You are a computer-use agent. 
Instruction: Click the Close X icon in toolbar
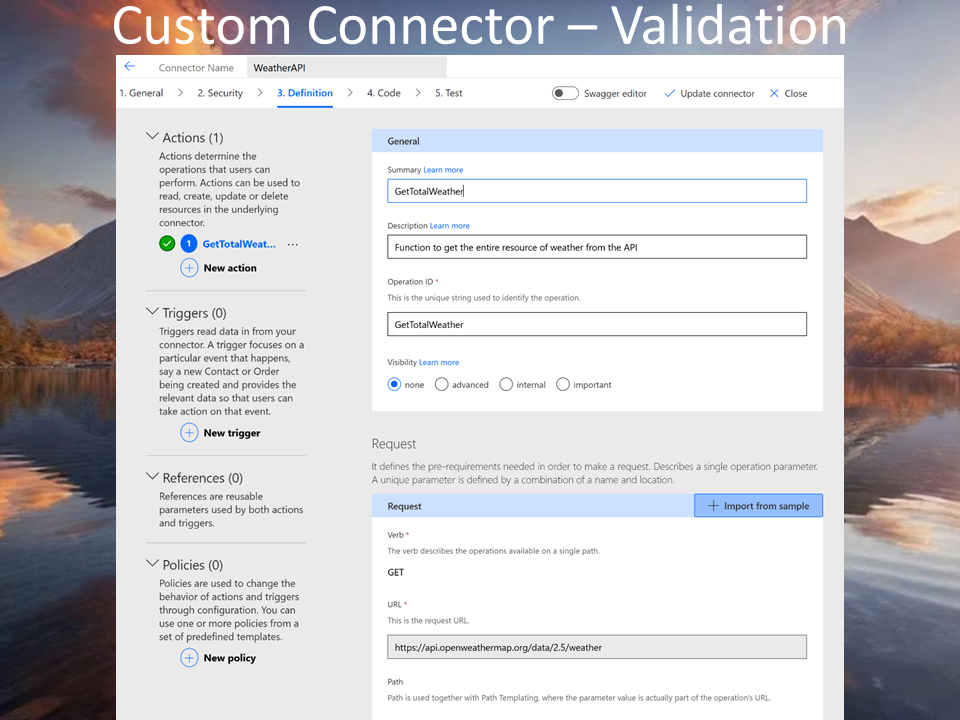774,93
